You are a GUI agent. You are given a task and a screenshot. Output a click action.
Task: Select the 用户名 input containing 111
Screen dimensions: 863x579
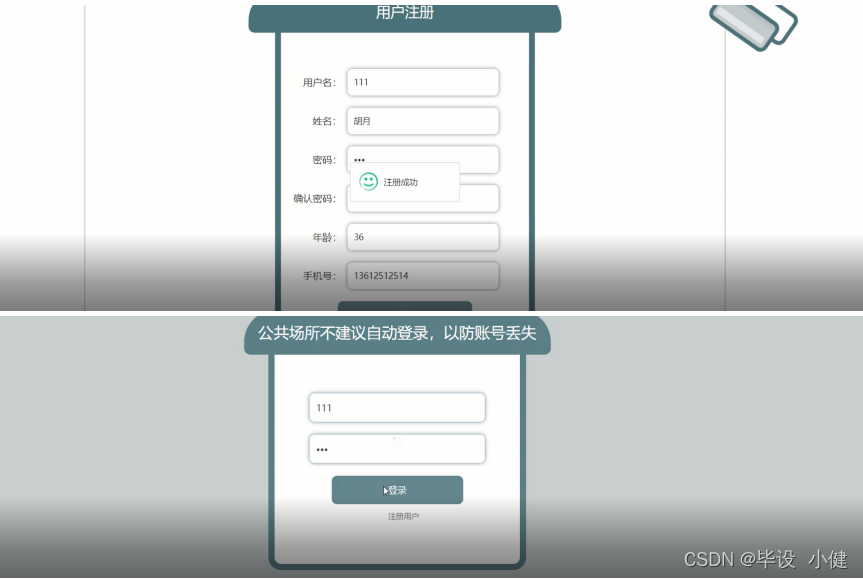pos(421,82)
